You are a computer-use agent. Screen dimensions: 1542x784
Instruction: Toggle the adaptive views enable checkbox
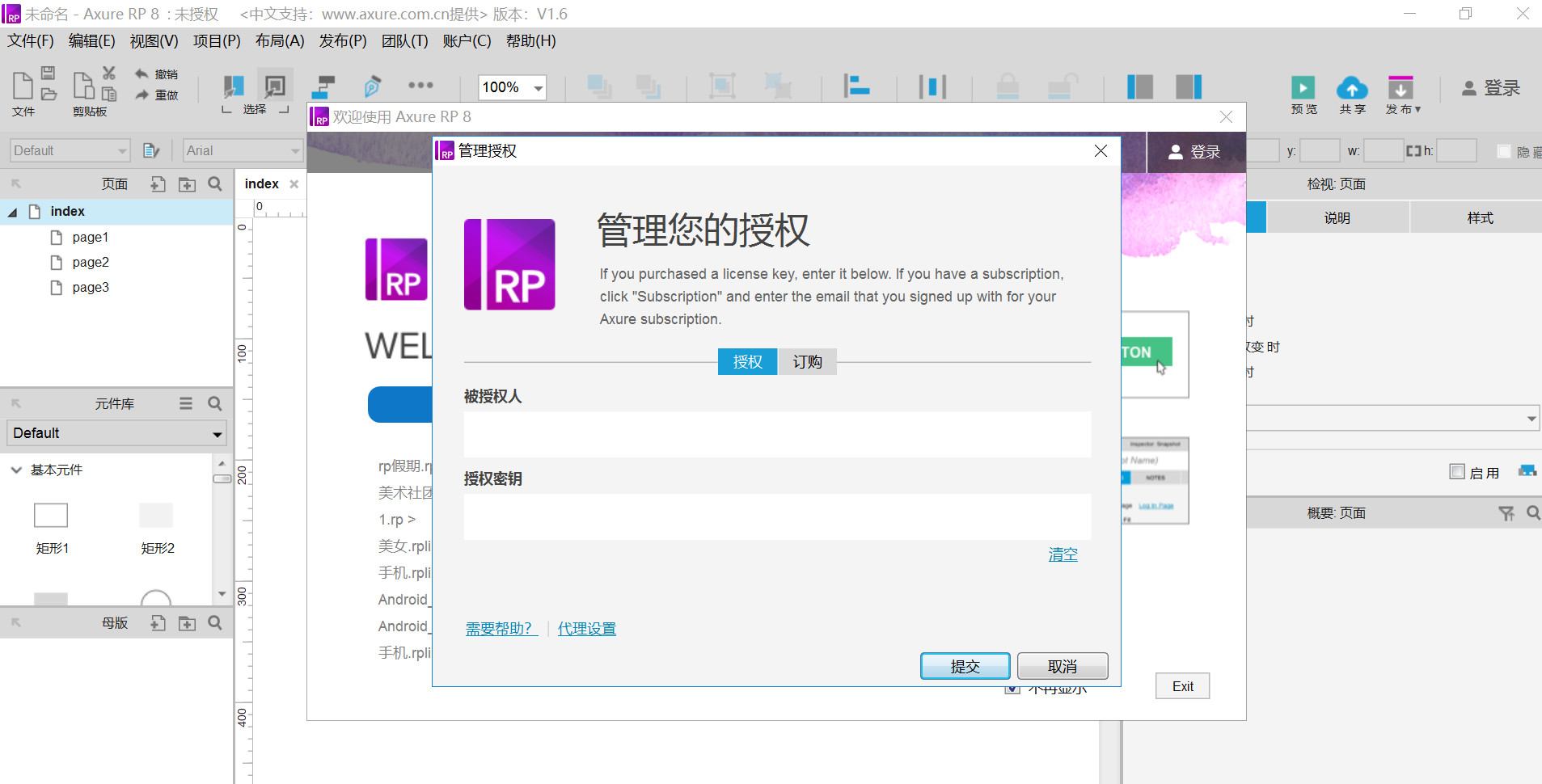click(x=1457, y=472)
